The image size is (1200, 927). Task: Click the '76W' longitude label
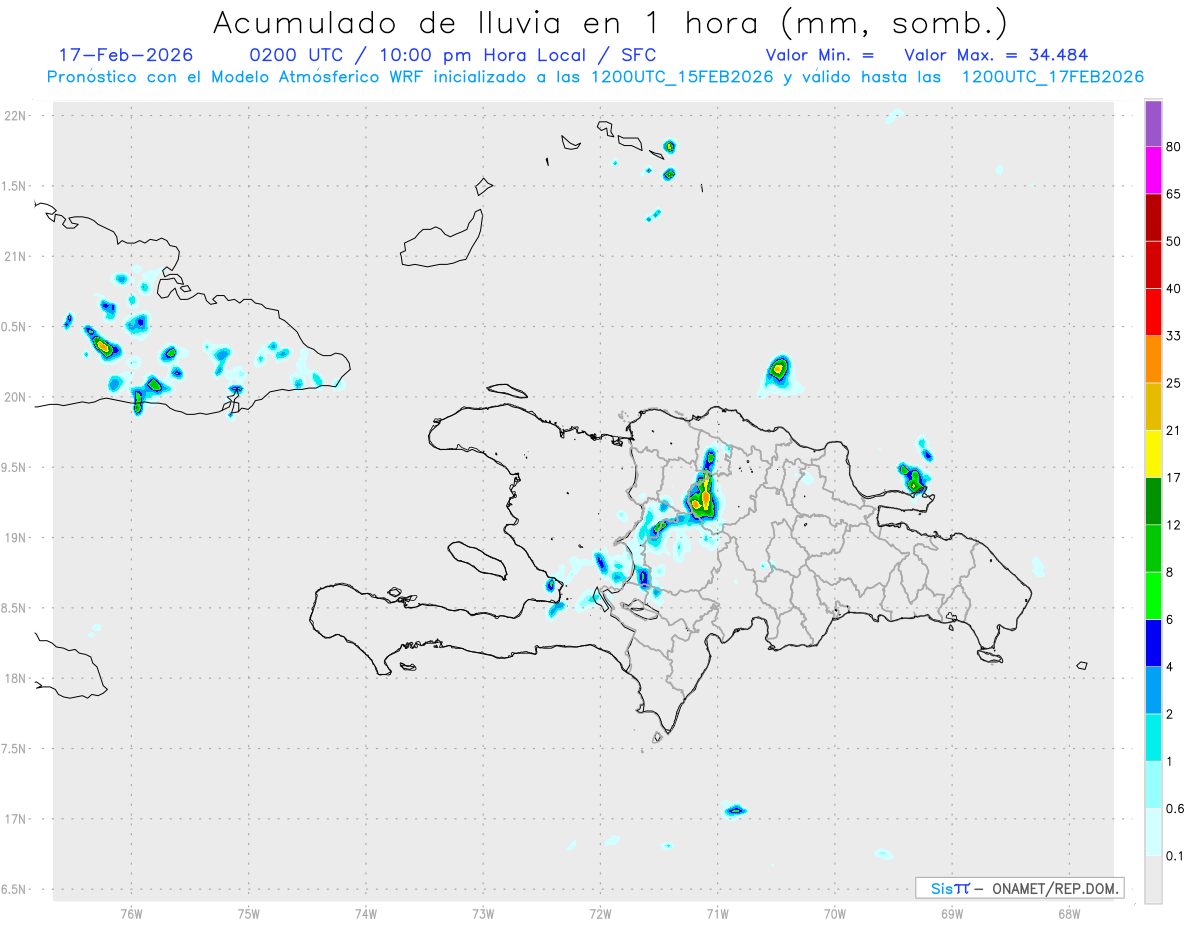coord(131,913)
